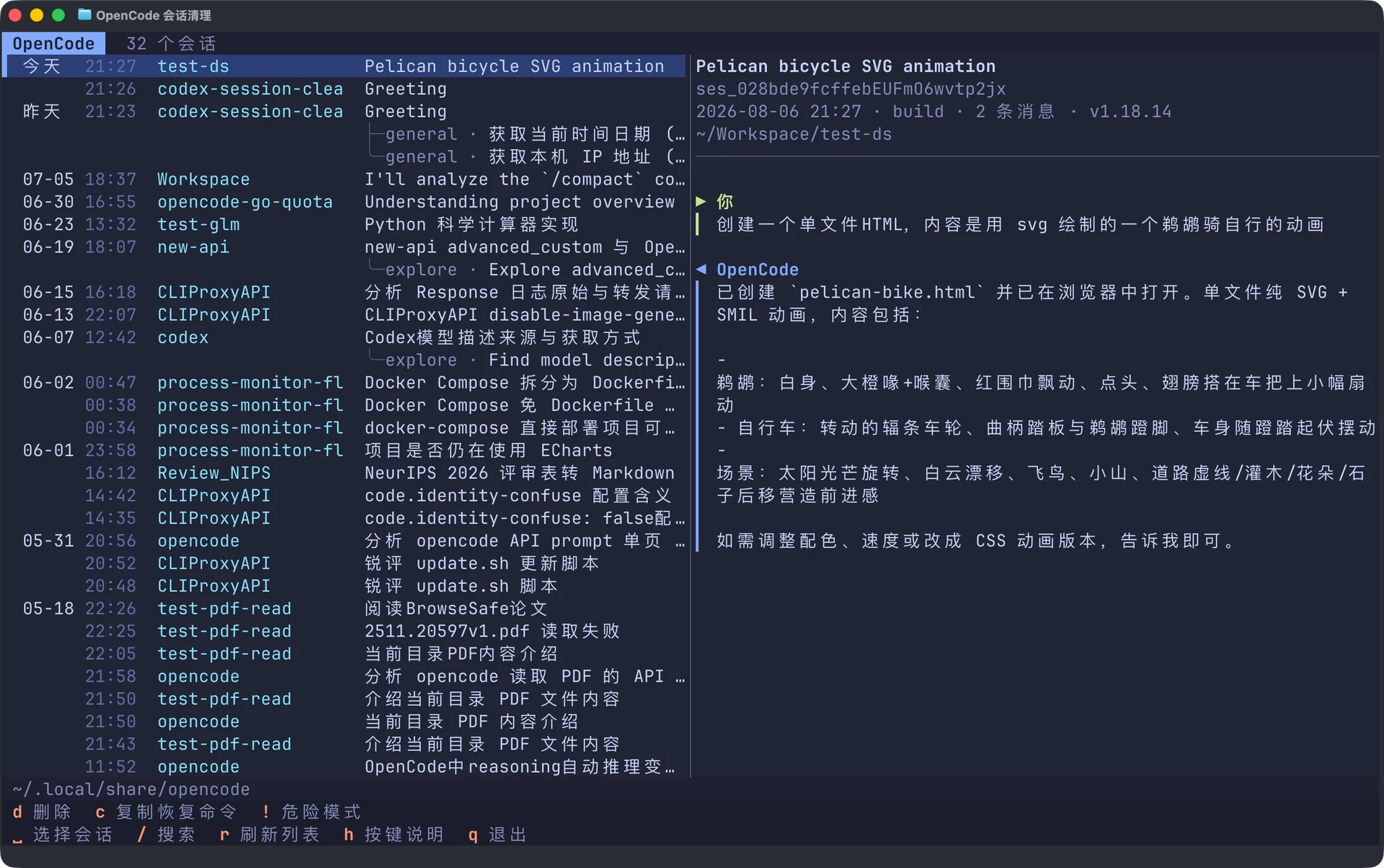1384x868 pixels.
Task: Select the new-api session from 06-19
Action: click(345, 247)
